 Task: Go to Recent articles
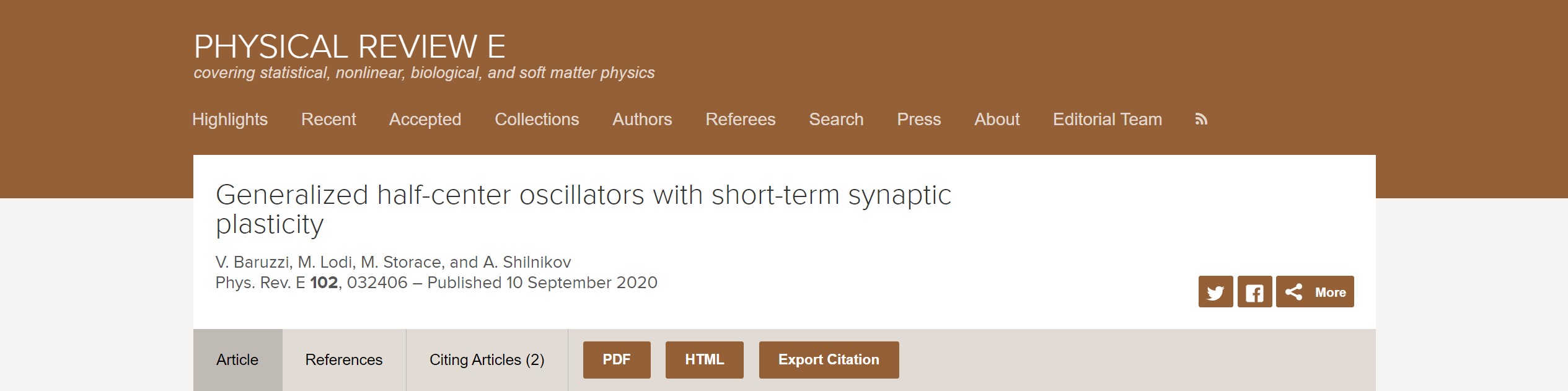328,120
